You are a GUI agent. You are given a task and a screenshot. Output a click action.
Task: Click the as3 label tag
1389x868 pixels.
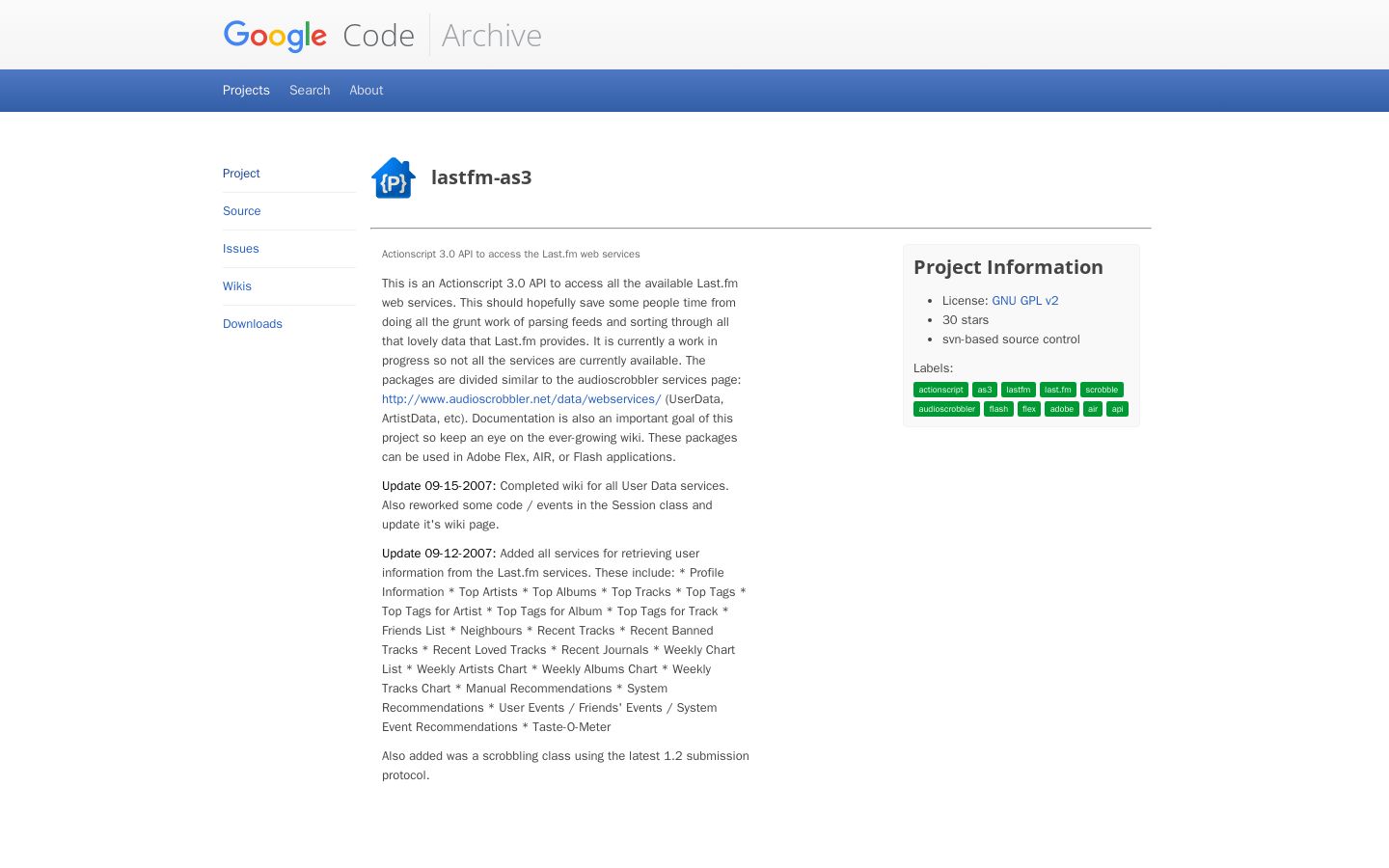point(985,390)
